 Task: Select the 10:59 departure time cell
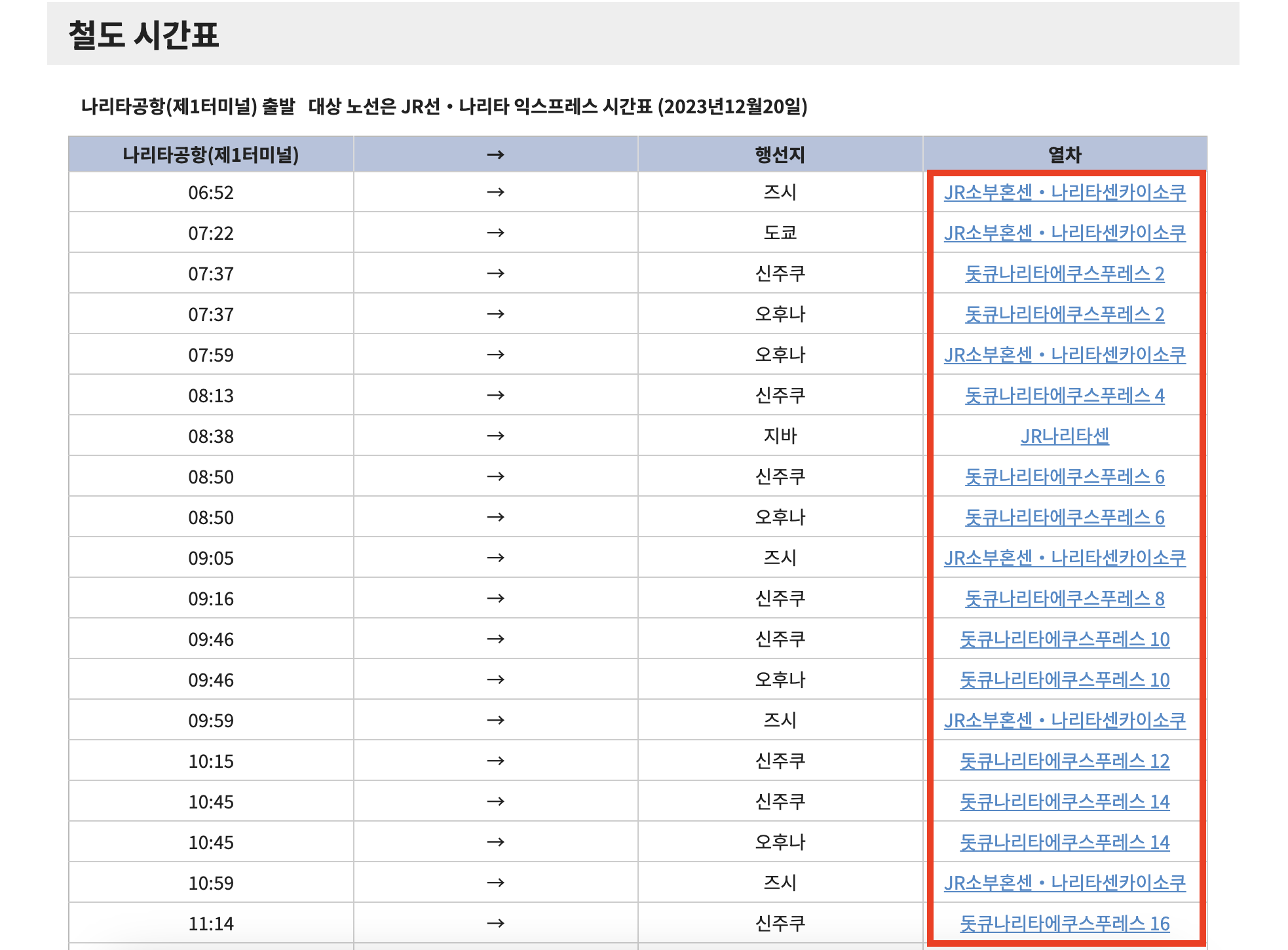pyautogui.click(x=211, y=883)
